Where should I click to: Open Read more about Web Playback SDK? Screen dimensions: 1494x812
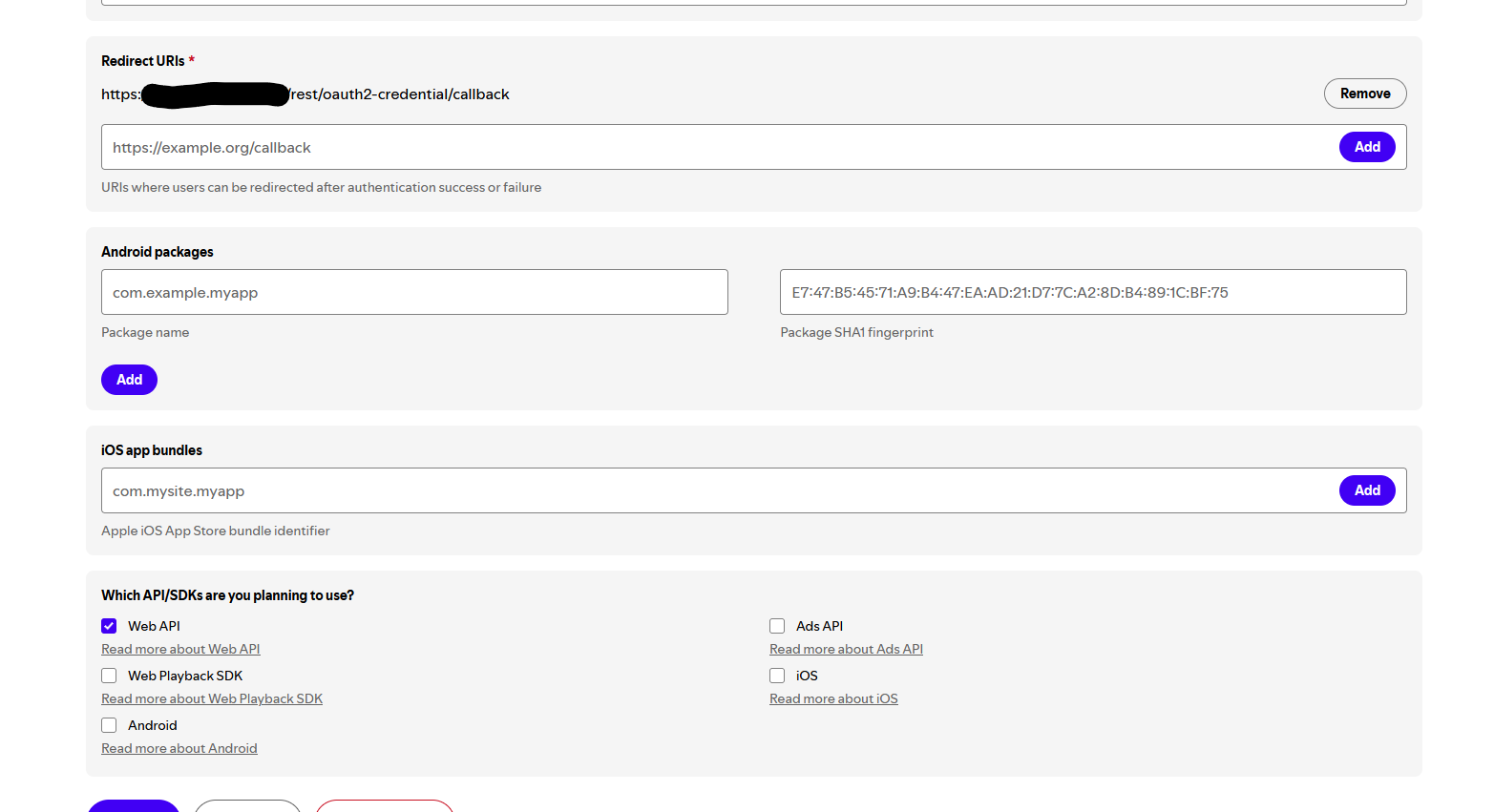(212, 699)
